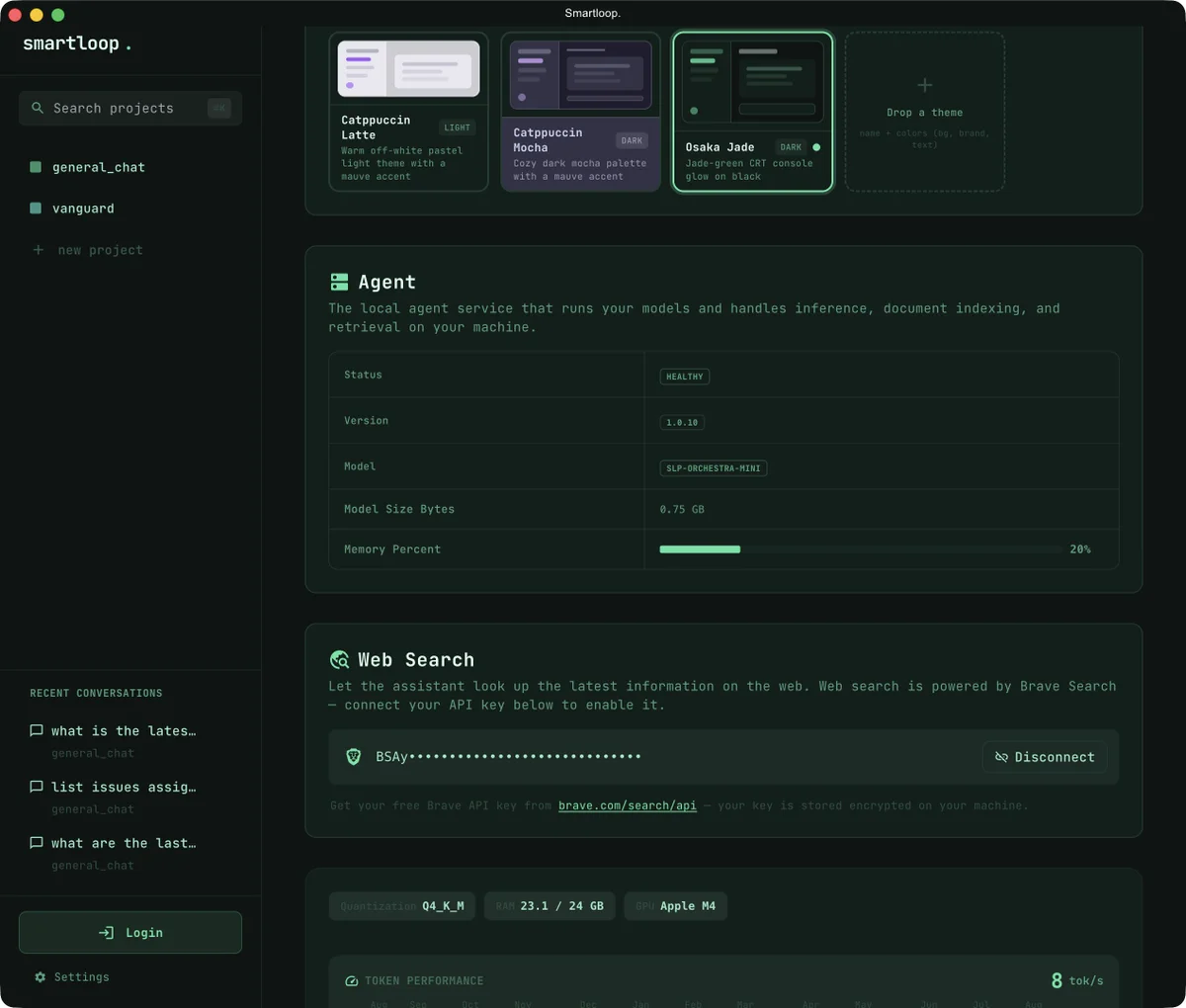Click the masked Brave API key field
This screenshot has width=1186, height=1008.
[508, 757]
